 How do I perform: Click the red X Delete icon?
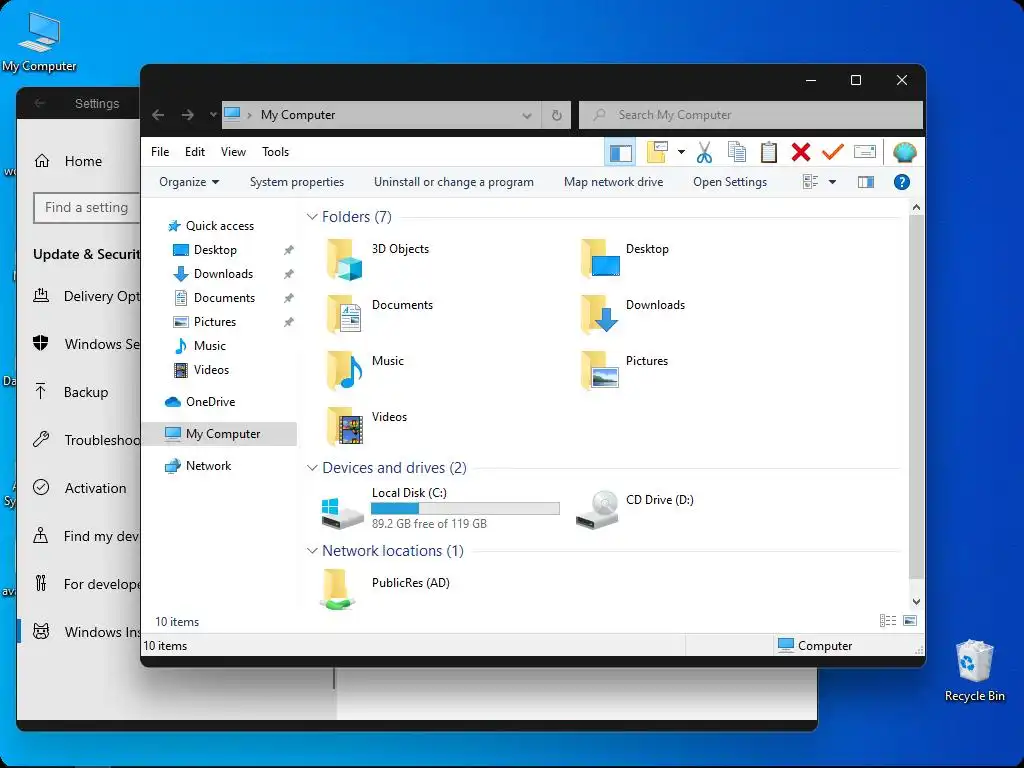[x=801, y=152]
